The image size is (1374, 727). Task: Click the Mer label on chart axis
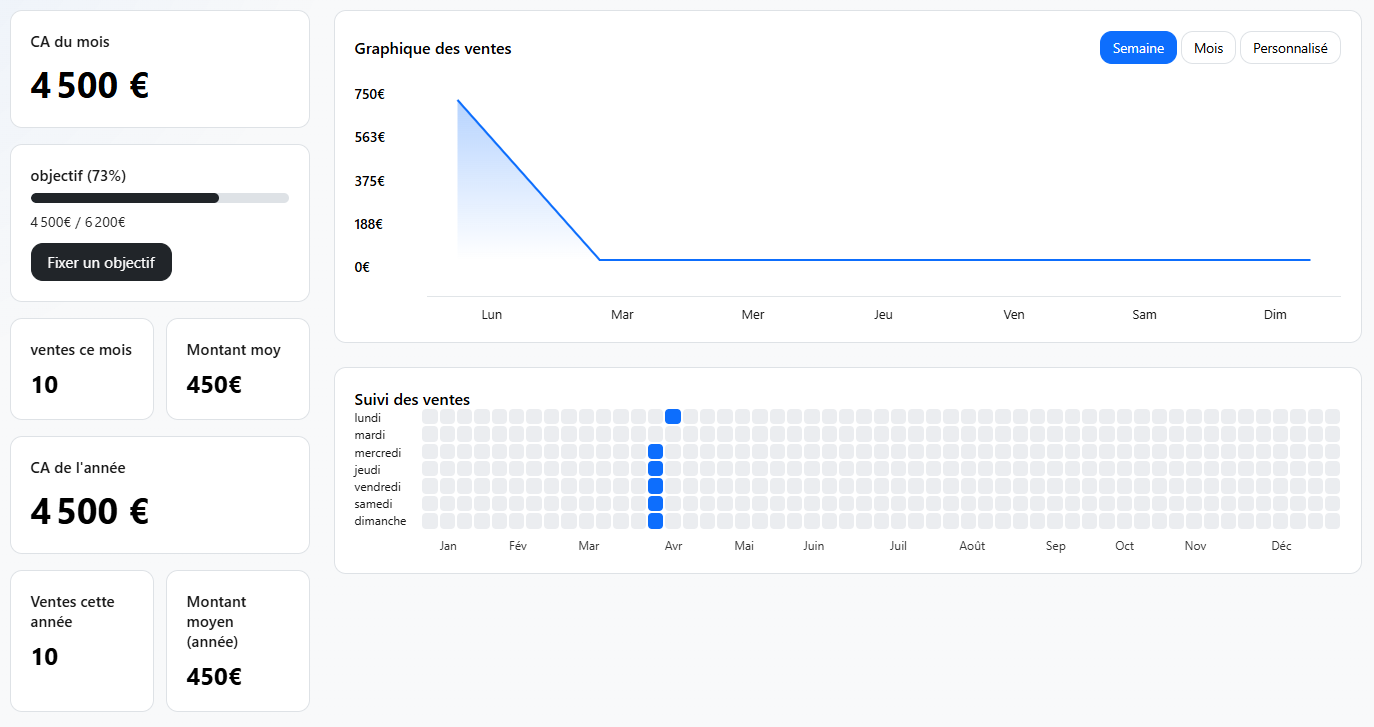pos(753,315)
